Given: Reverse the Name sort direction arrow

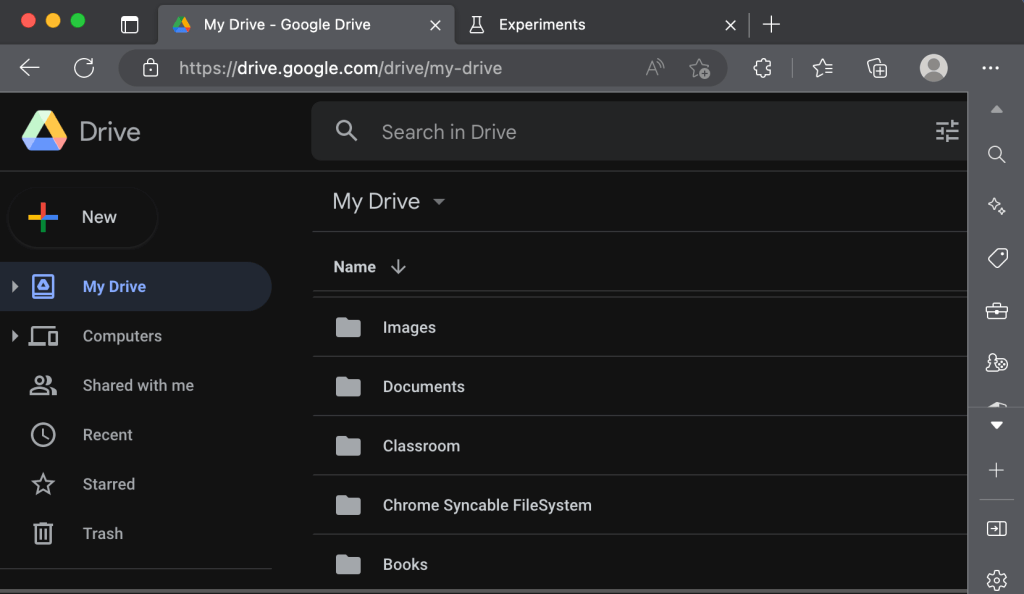Looking at the screenshot, I should 398,267.
